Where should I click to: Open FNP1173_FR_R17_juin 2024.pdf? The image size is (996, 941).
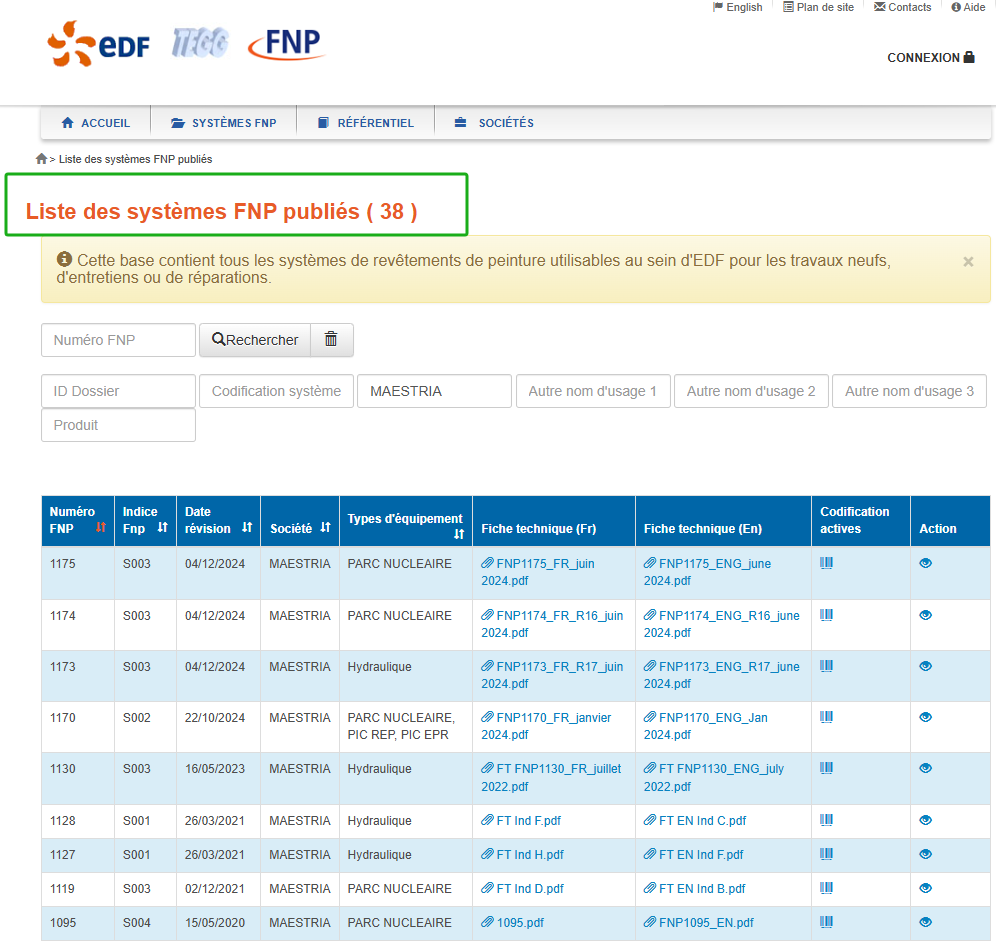[x=552, y=675]
